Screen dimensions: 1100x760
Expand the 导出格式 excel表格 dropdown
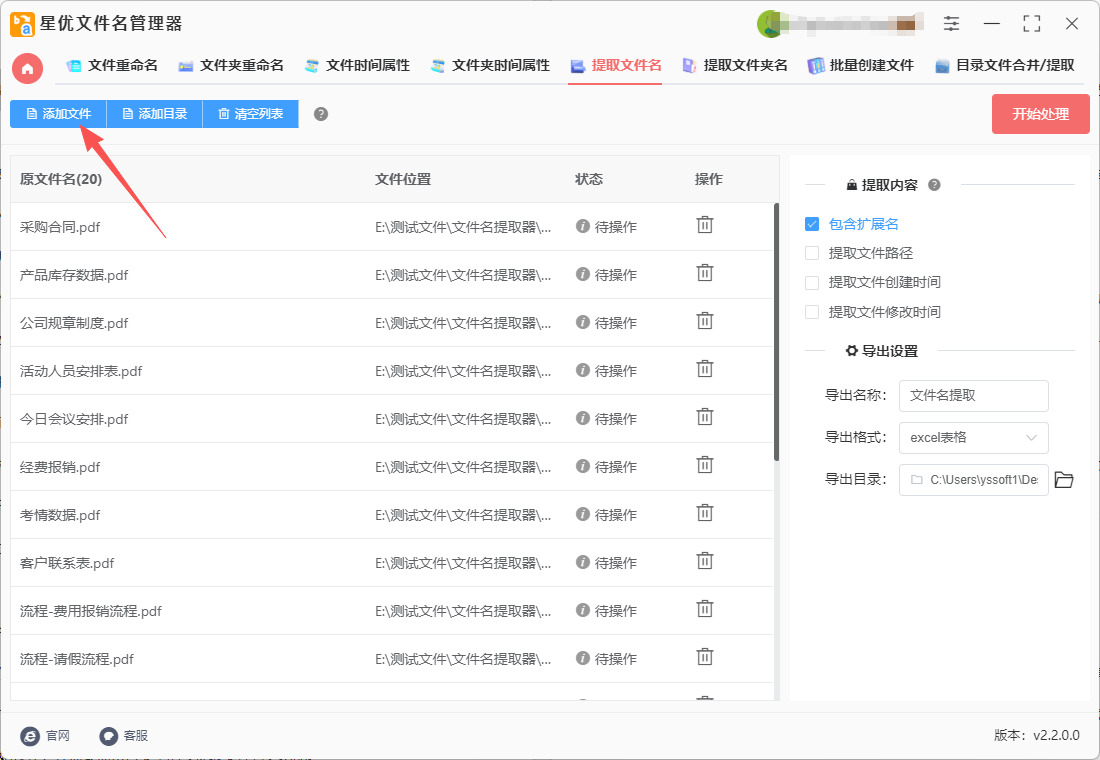pyautogui.click(x=973, y=438)
